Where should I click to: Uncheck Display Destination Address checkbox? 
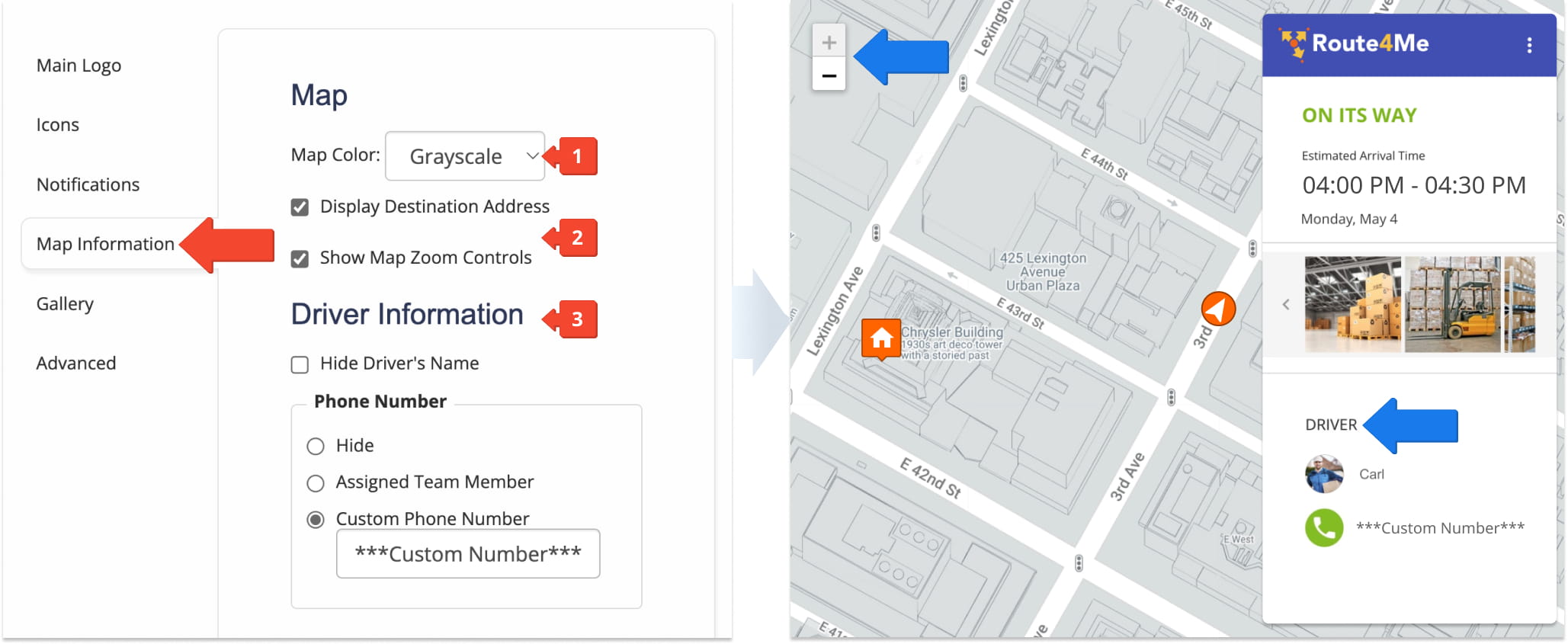300,207
